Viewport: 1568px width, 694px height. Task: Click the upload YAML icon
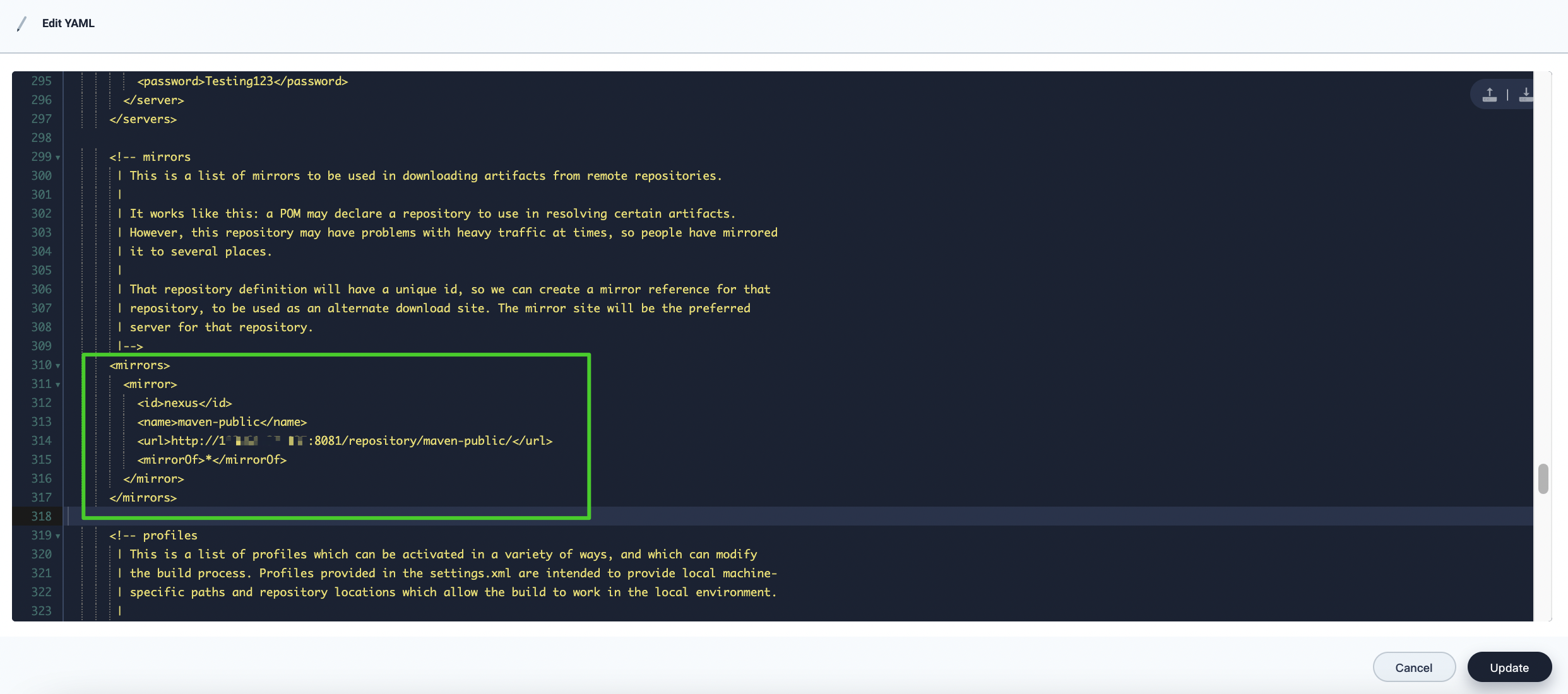point(1490,94)
